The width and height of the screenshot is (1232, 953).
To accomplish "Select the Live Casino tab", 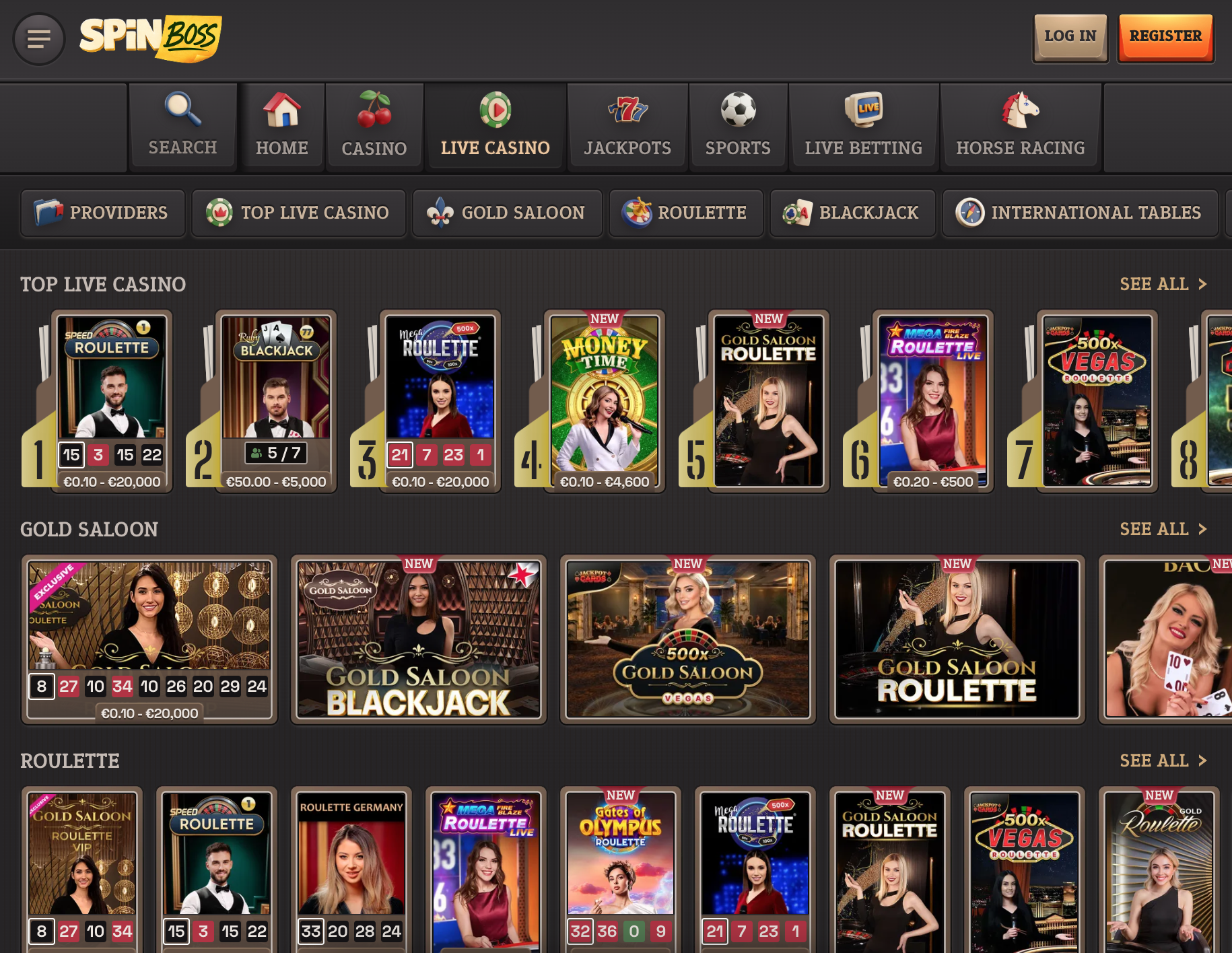I will click(495, 127).
